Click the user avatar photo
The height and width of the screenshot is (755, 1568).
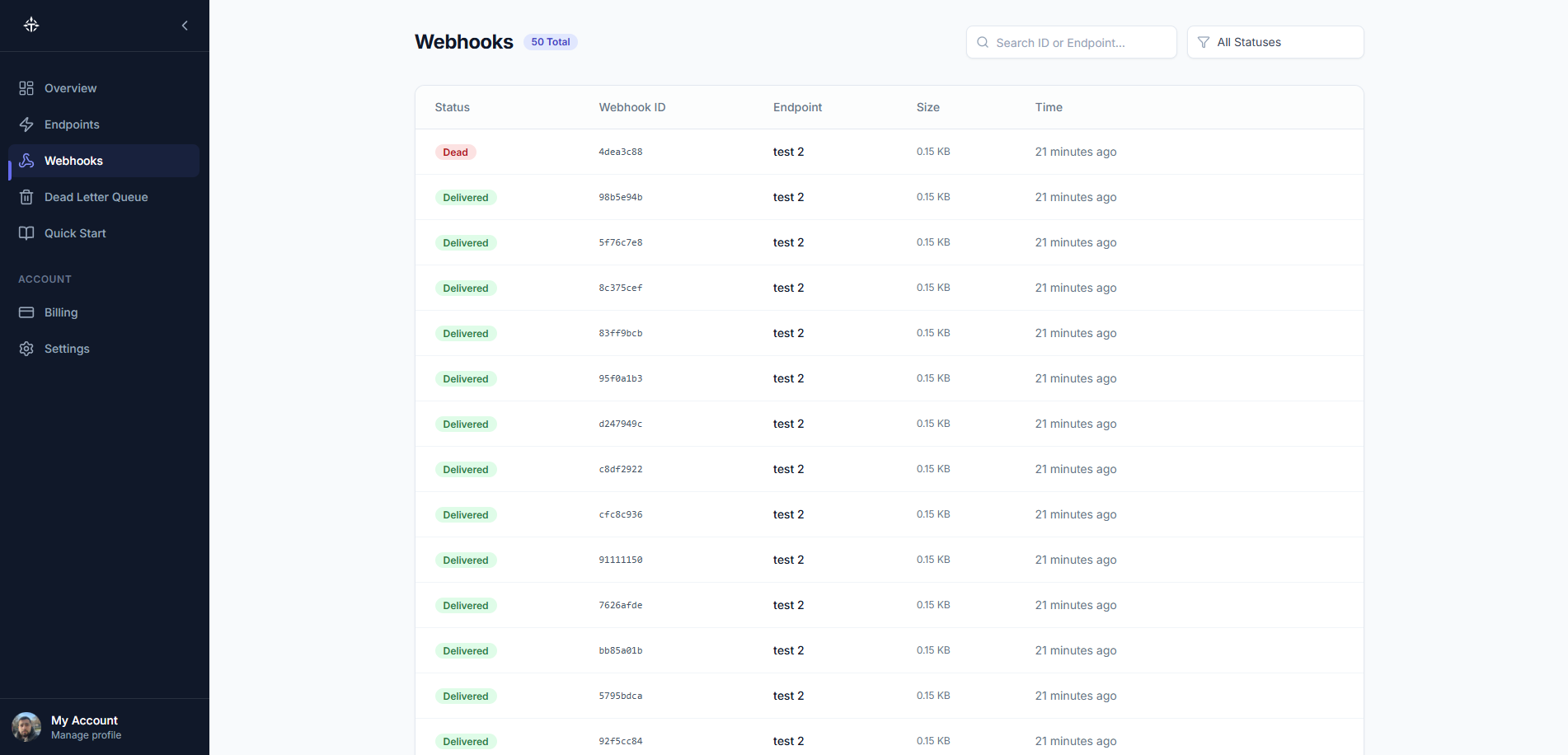click(x=26, y=727)
